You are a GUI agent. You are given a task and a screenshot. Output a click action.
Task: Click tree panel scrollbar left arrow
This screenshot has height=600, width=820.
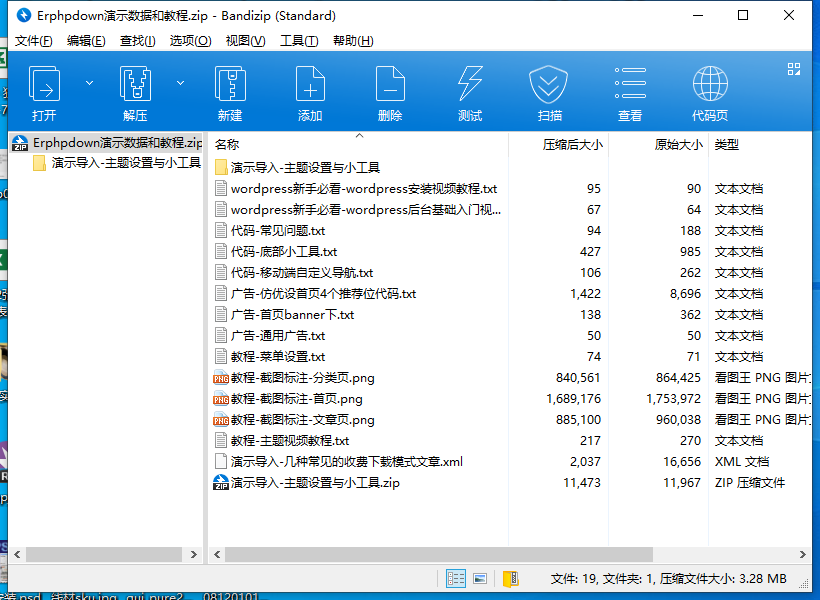click(17, 554)
